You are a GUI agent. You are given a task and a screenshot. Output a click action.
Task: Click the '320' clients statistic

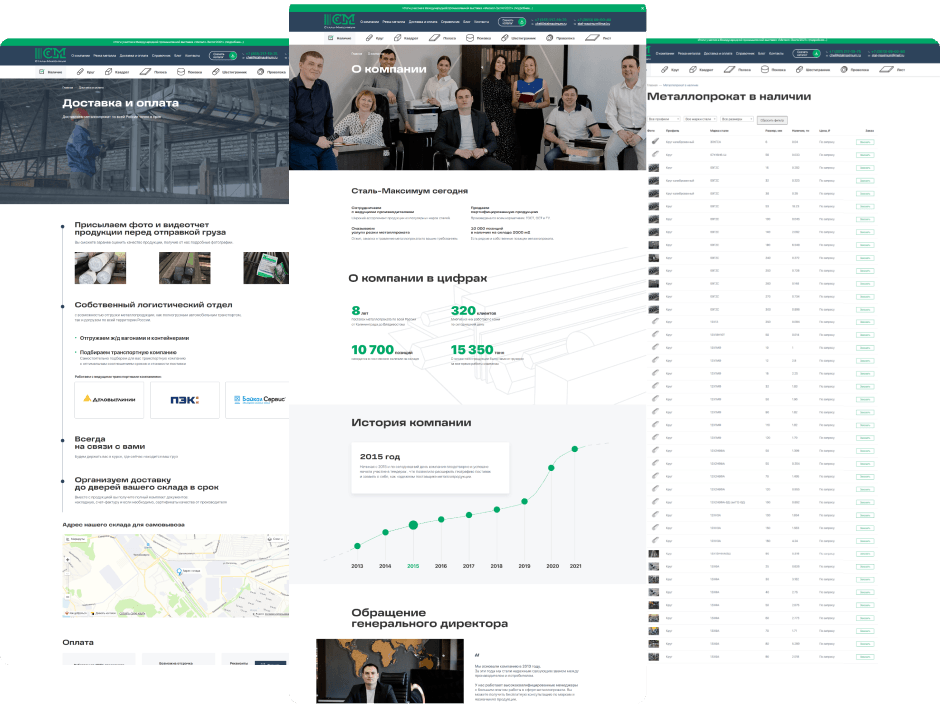(x=463, y=311)
